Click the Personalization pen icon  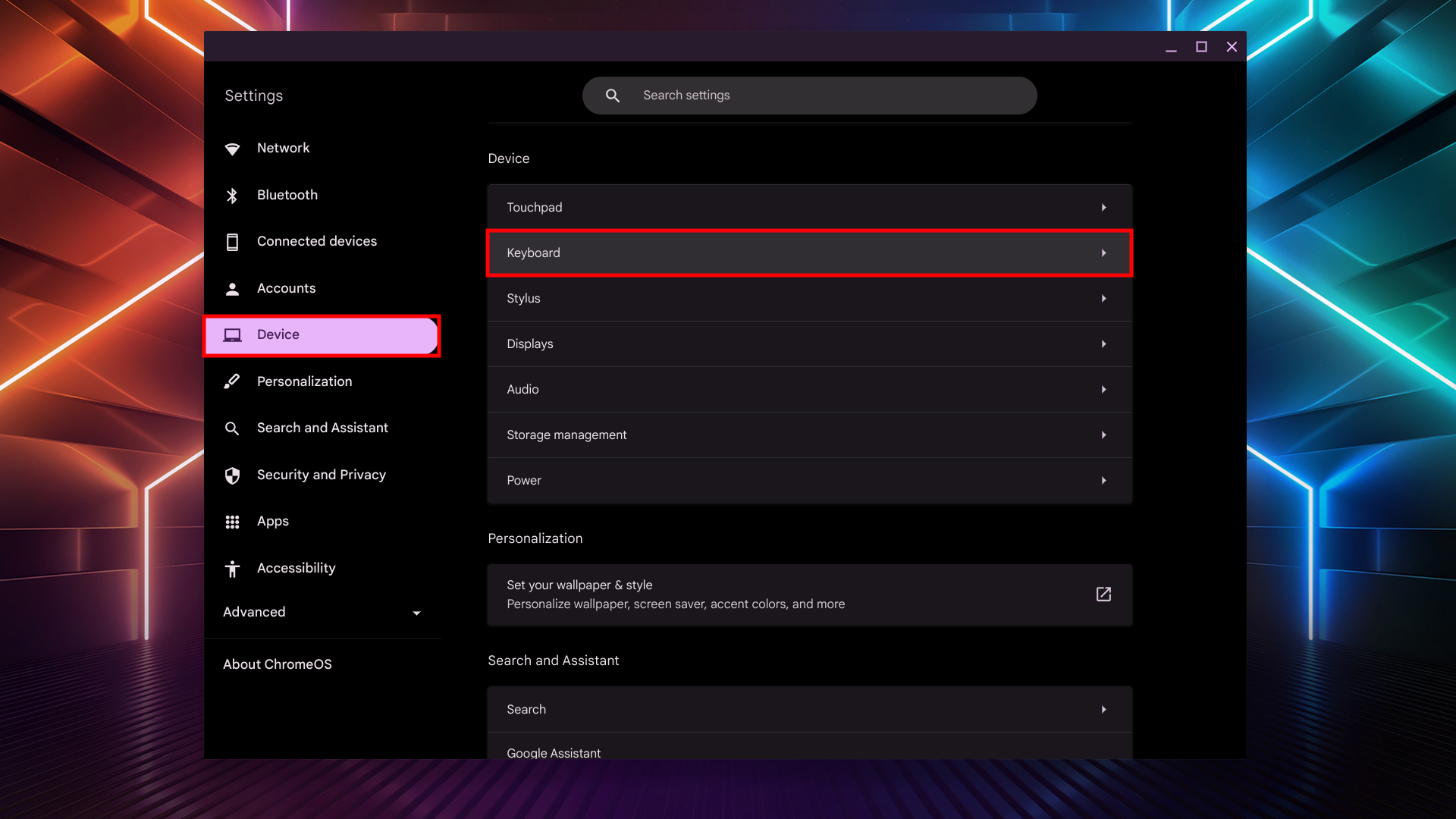pos(232,381)
